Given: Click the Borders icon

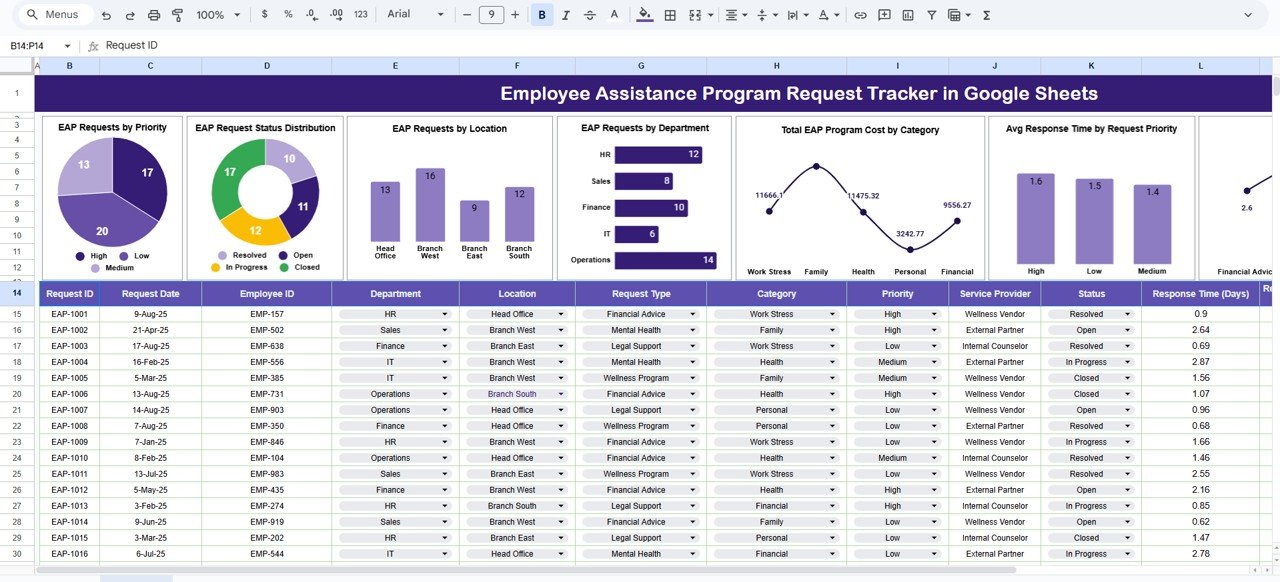Looking at the screenshot, I should [x=670, y=15].
